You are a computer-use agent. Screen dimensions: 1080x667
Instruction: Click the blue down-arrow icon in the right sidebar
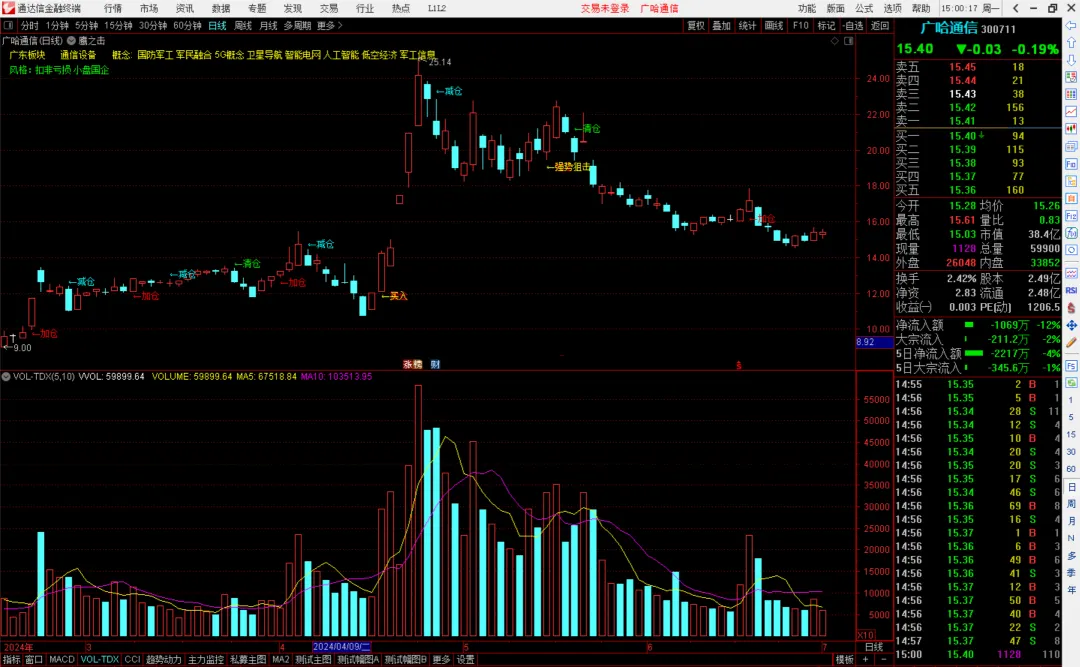pyautogui.click(x=1071, y=60)
